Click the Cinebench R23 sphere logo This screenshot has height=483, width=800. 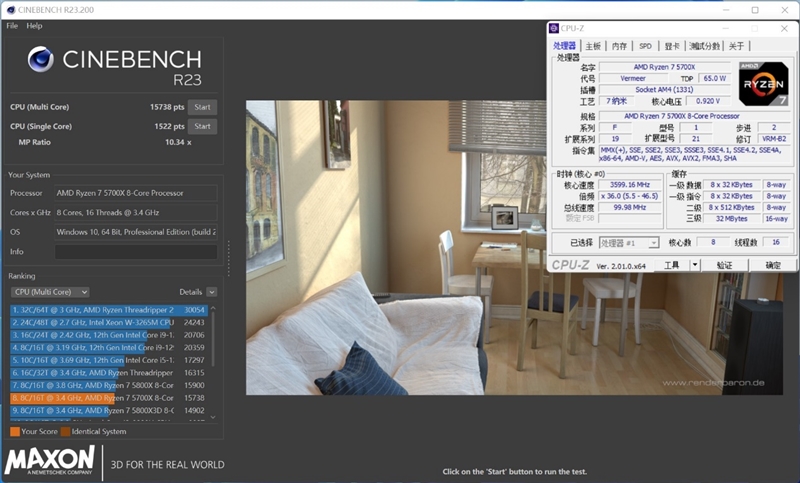(40, 59)
